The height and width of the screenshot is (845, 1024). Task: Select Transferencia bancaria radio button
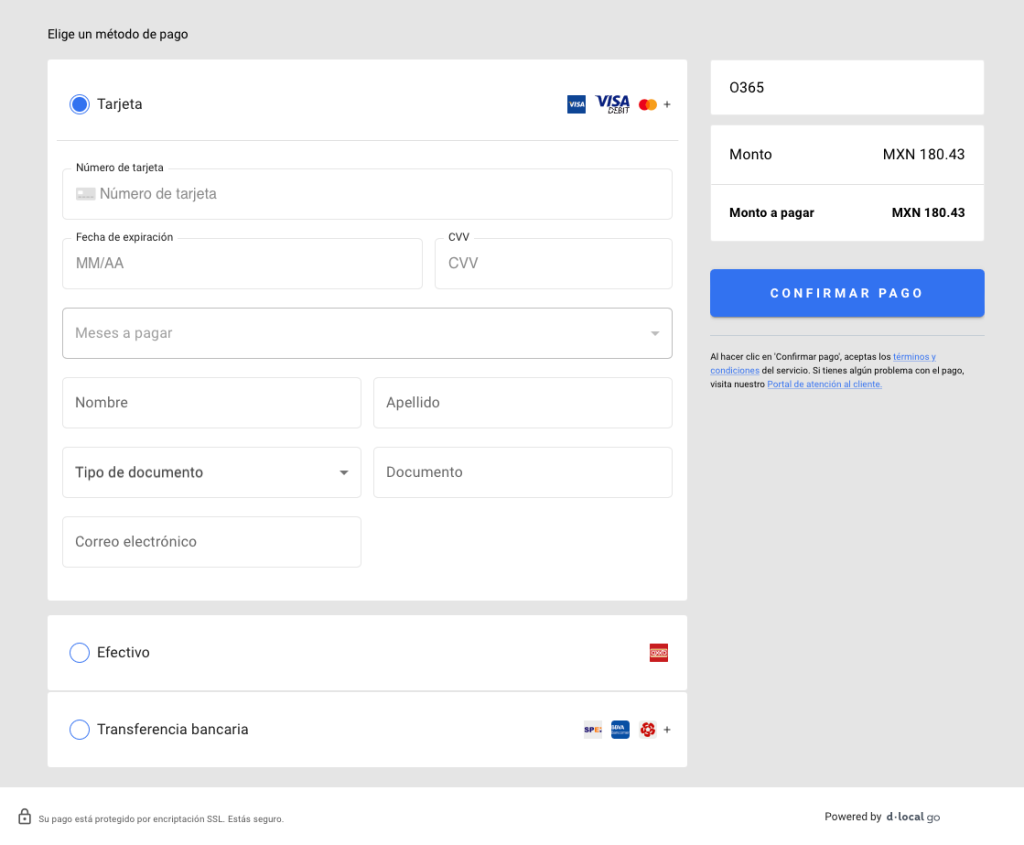click(79, 730)
